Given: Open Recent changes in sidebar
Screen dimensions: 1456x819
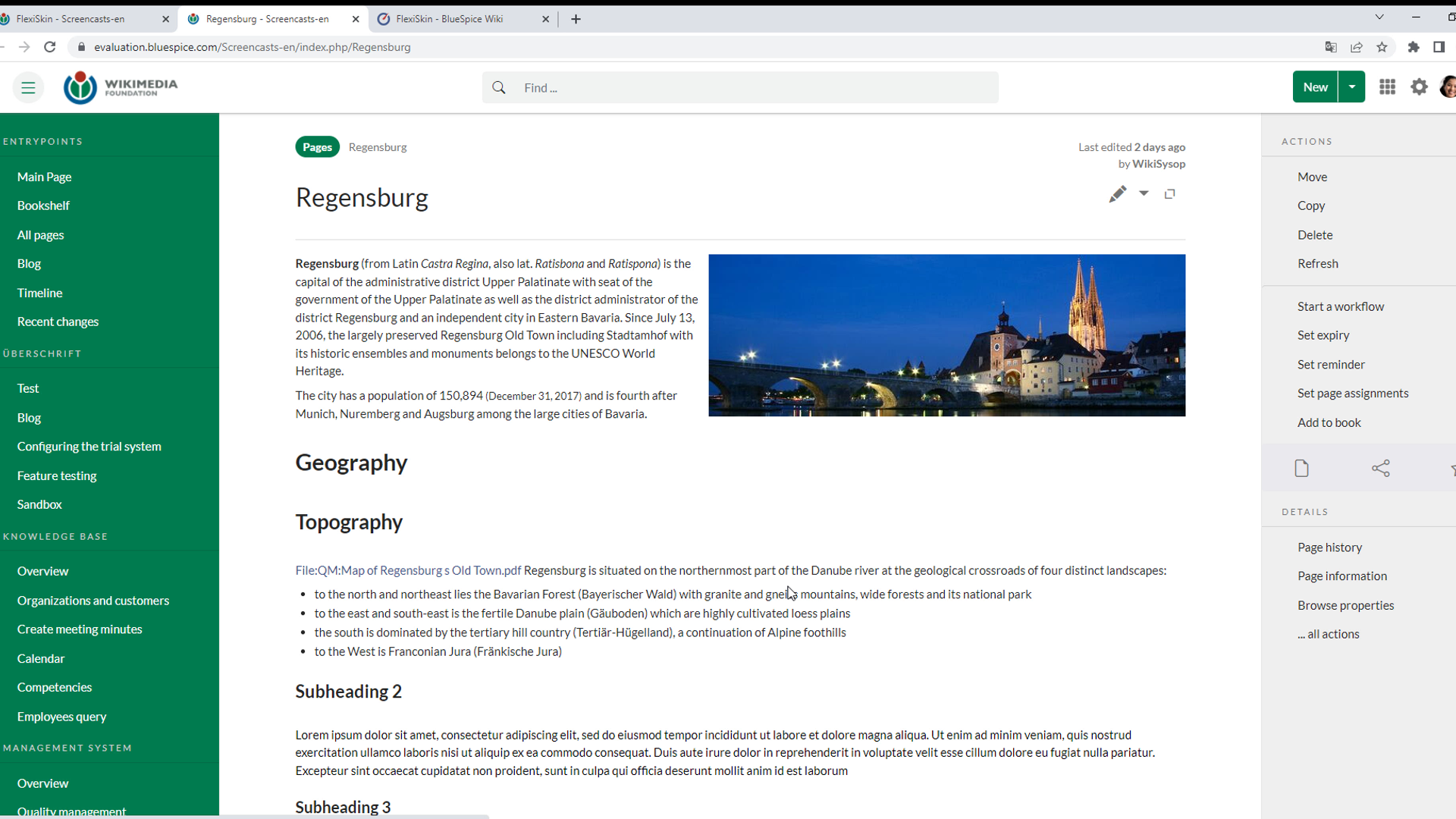Looking at the screenshot, I should (x=58, y=322).
